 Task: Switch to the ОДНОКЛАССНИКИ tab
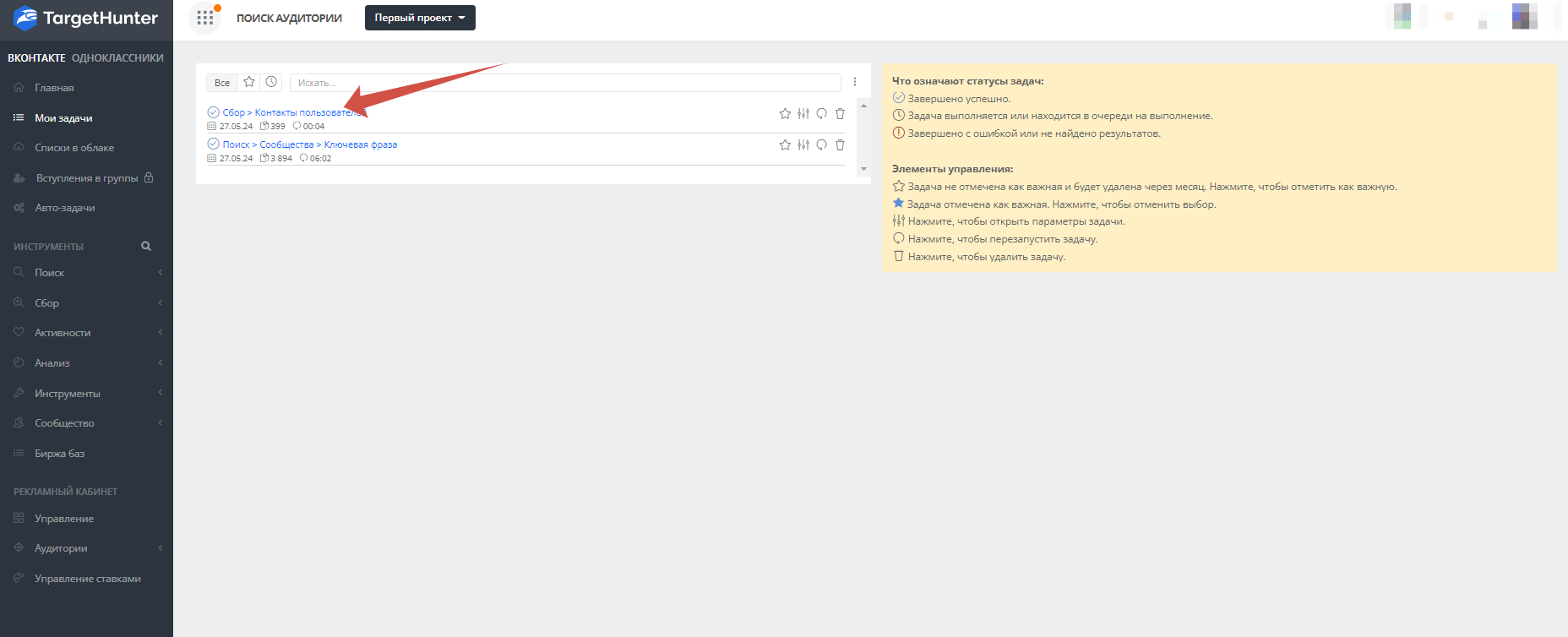click(117, 58)
